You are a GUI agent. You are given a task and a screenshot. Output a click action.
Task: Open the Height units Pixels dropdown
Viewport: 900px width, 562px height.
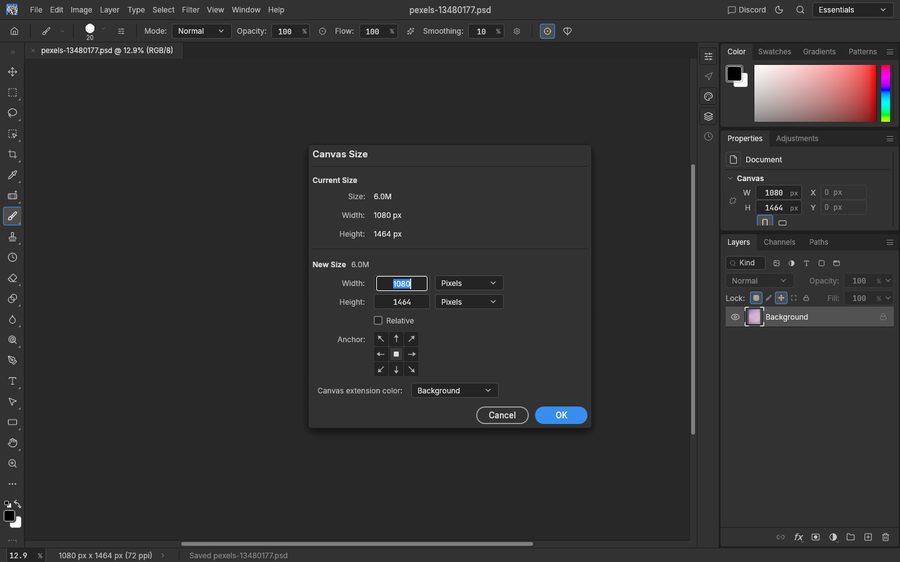pyautogui.click(x=469, y=302)
